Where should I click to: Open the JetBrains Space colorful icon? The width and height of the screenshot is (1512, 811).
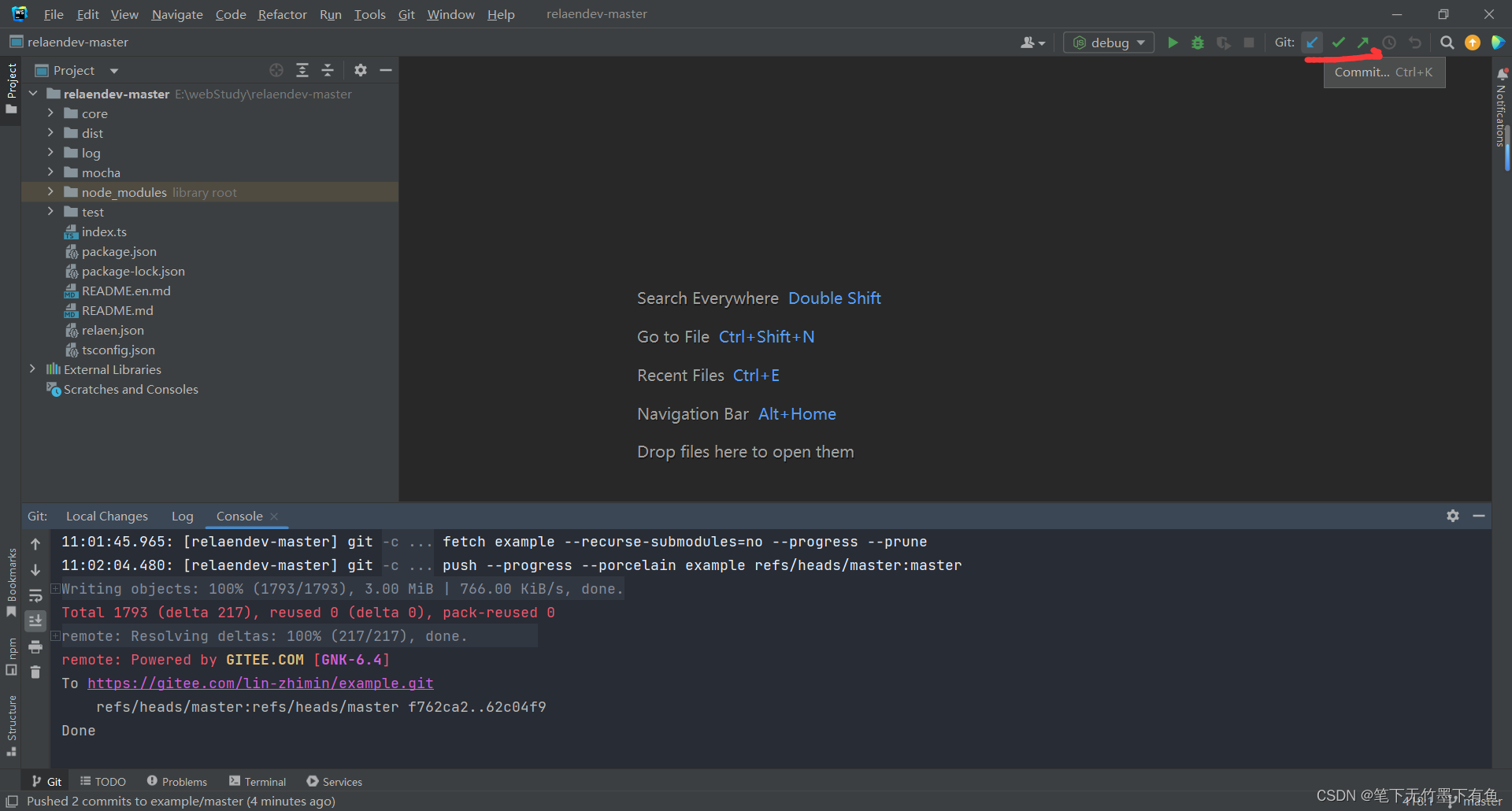coord(1498,43)
